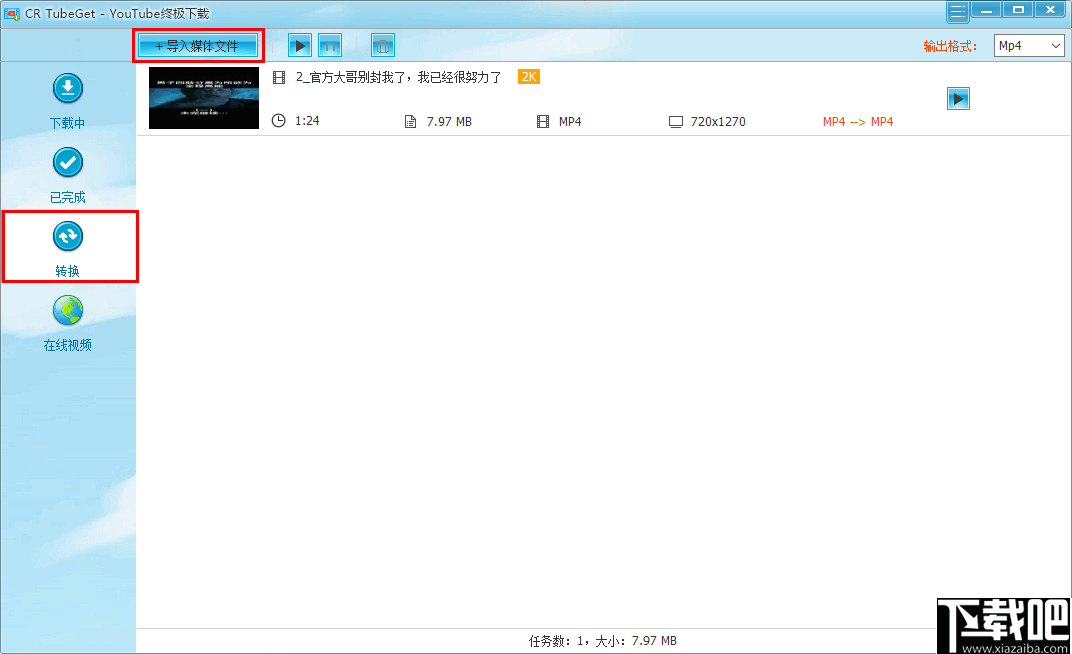Click the MP4 format label in the row
Viewport: 1072px width, 654px height.
pyautogui.click(x=570, y=122)
